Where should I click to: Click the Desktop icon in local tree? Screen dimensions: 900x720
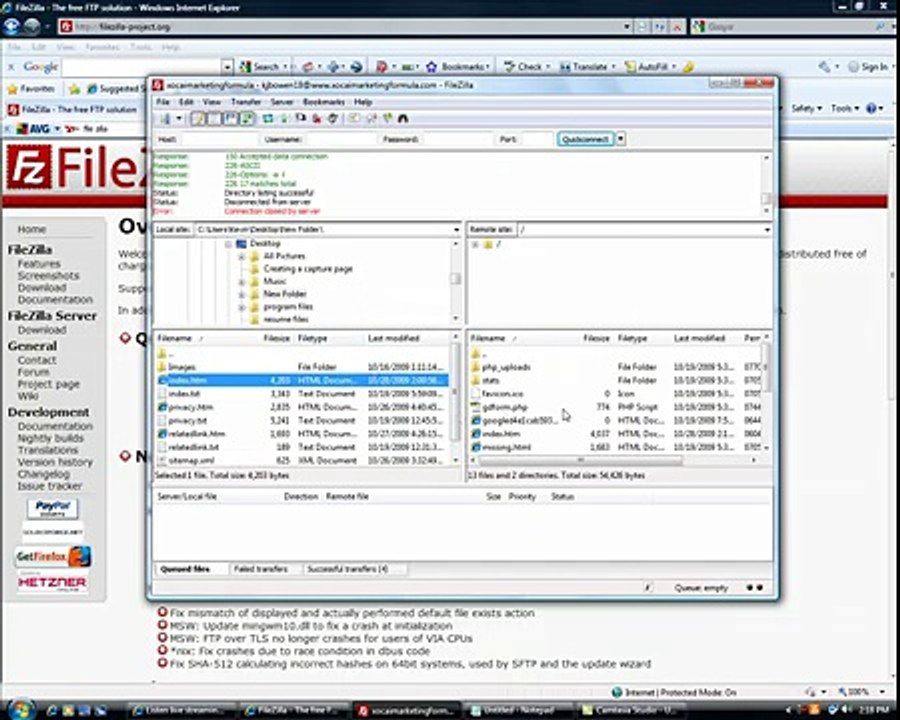(x=241, y=244)
